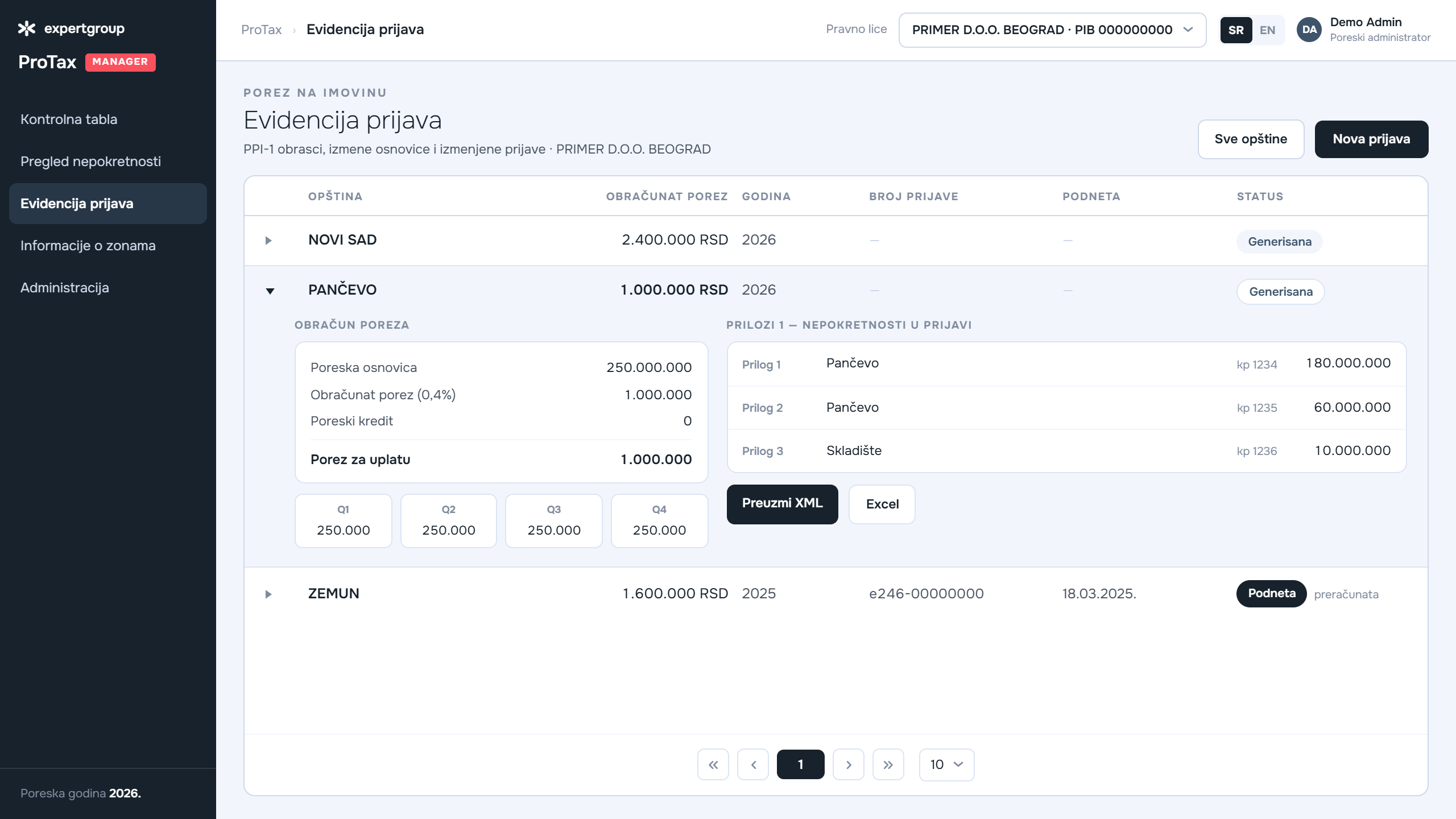The height and width of the screenshot is (819, 1456).
Task: Go to first page with double-left arrow
Action: 713,765
